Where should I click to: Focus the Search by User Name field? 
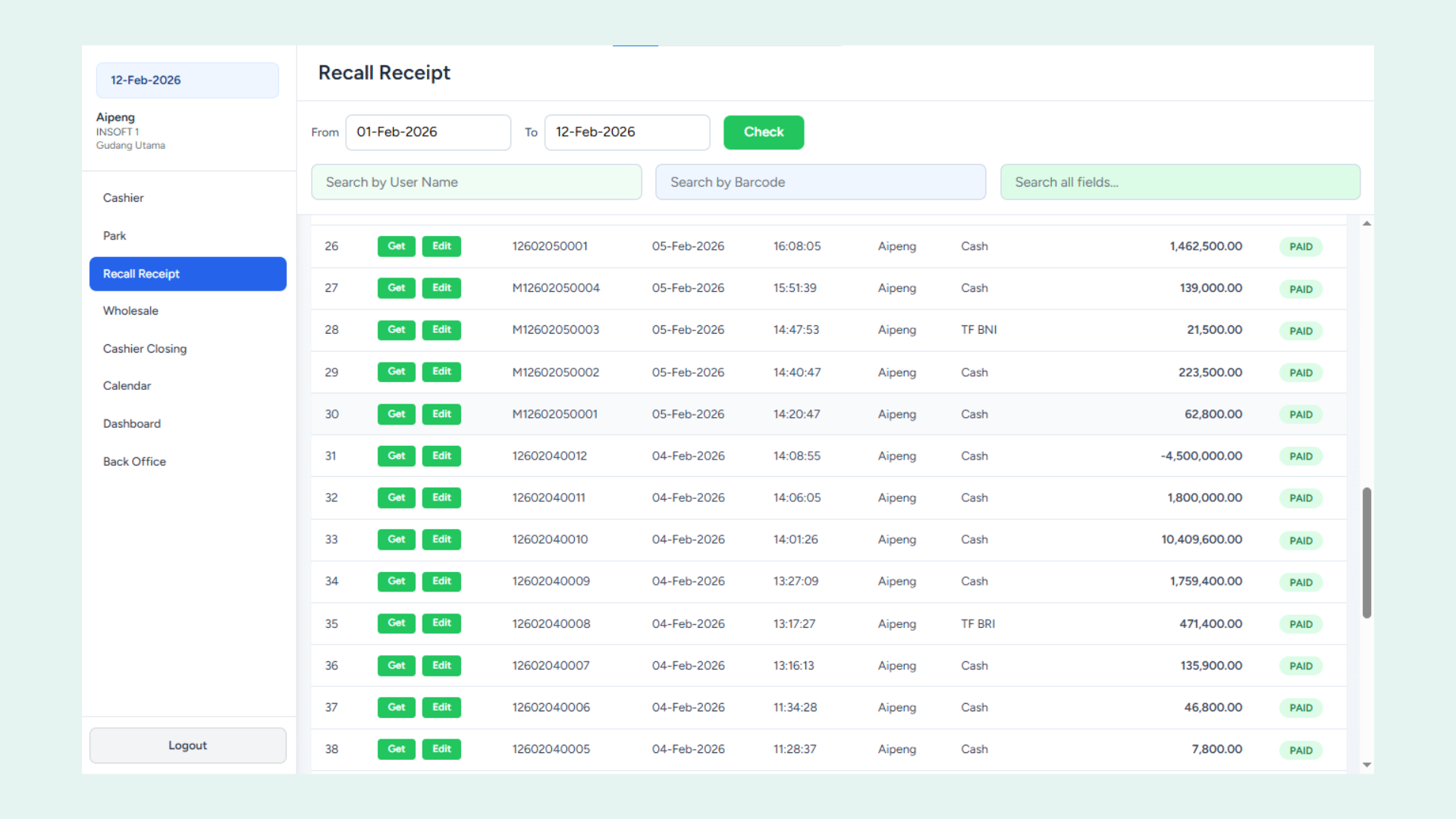[x=476, y=182]
